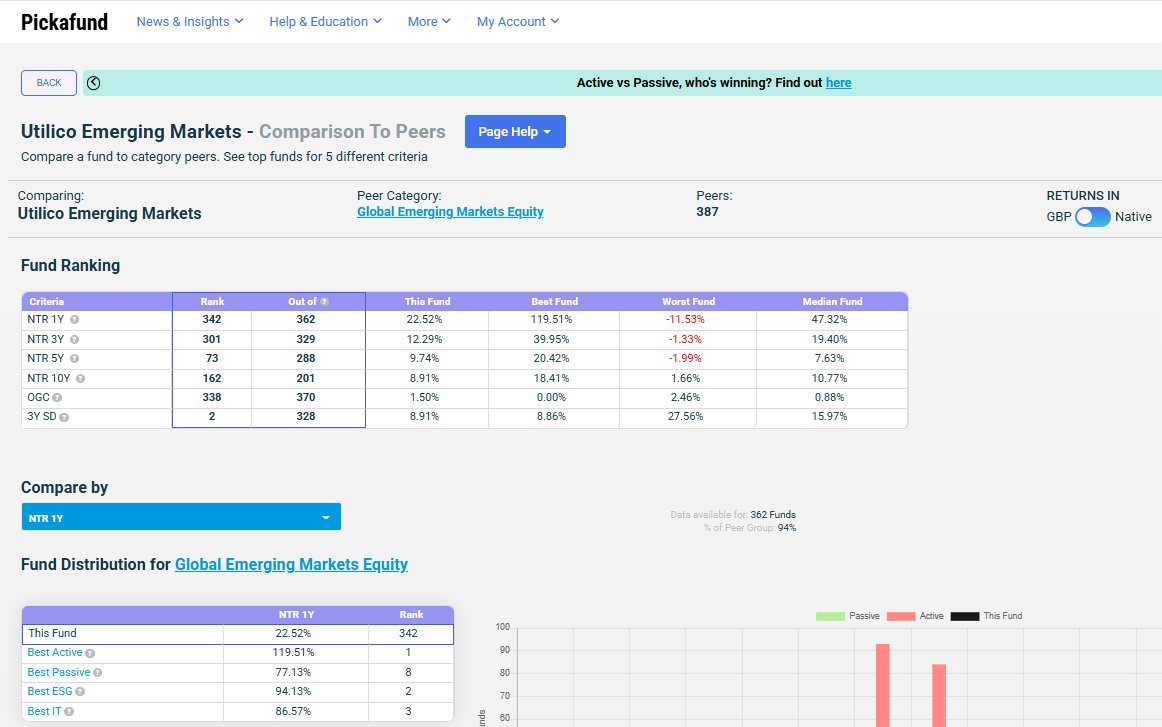Open the More menu
The width and height of the screenshot is (1162, 727).
click(x=429, y=21)
